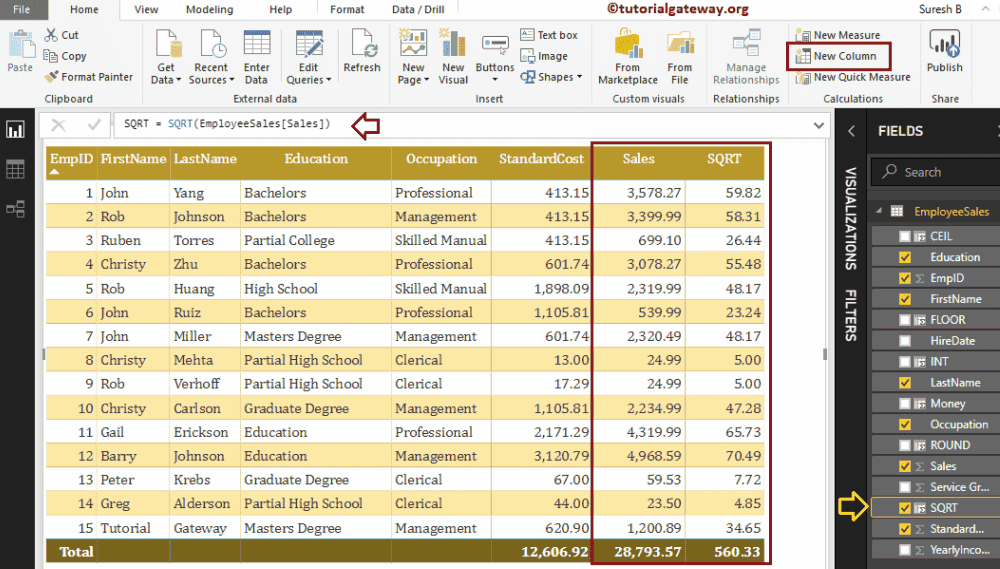Open Model relationships view icon

(16, 209)
